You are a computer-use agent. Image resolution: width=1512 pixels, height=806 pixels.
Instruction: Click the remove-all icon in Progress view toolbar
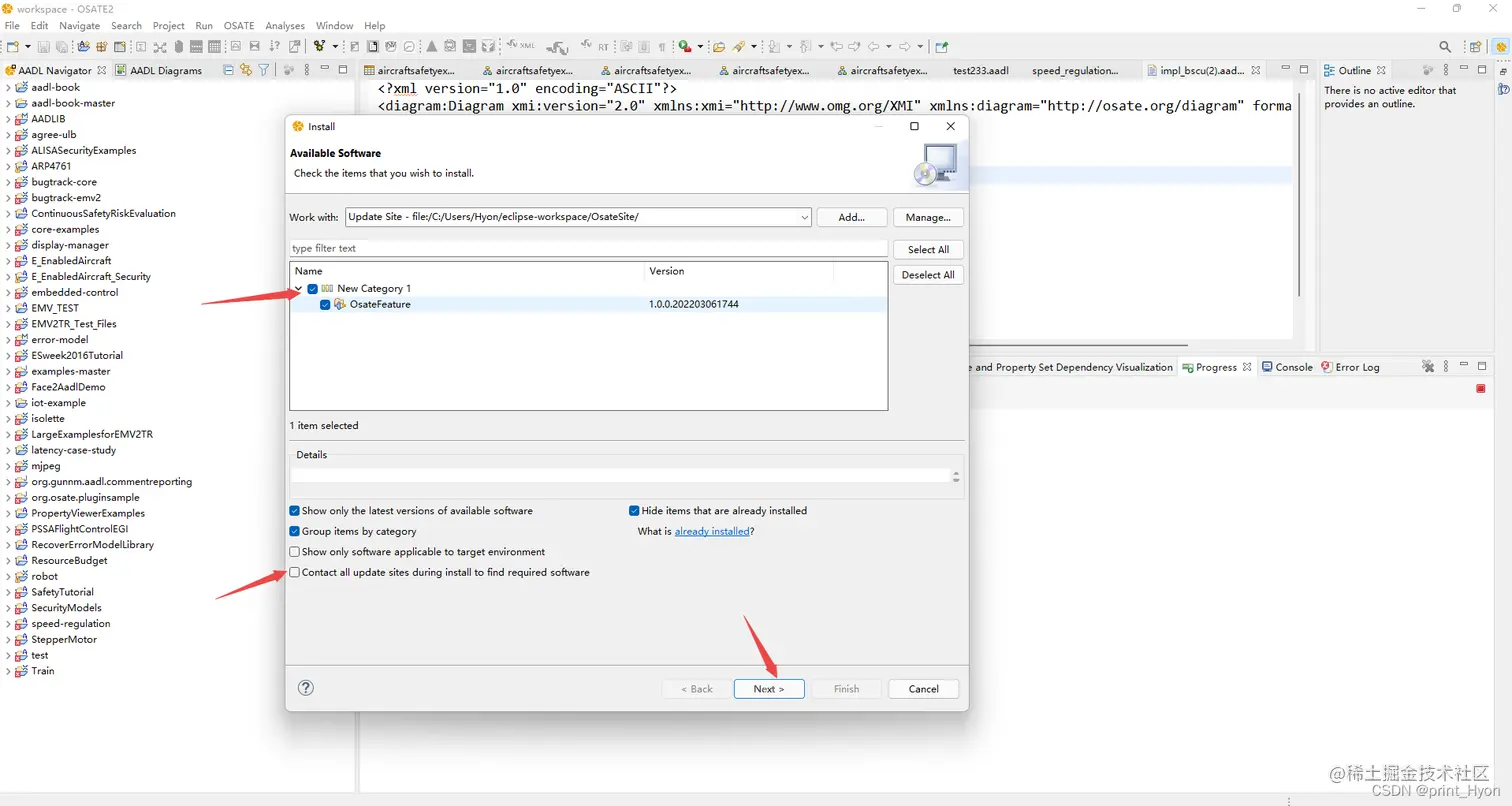pyautogui.click(x=1428, y=367)
